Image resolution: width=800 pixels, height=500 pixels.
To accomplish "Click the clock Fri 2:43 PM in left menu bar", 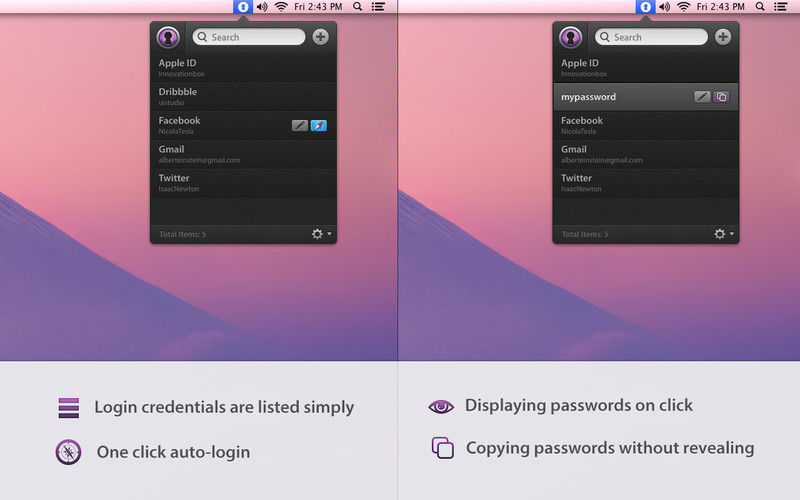I will (318, 7).
